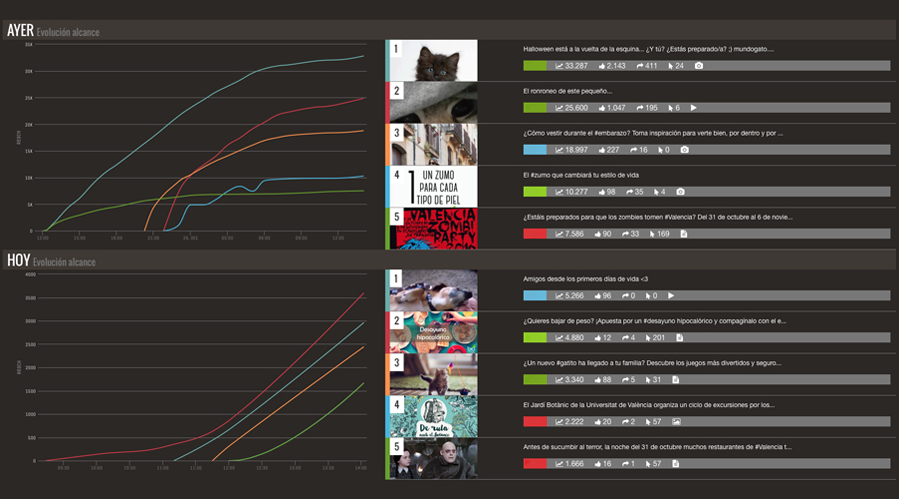The height and width of the screenshot is (499, 899).
Task: Select the AYER Evolución alcance header
Action: click(x=53, y=31)
